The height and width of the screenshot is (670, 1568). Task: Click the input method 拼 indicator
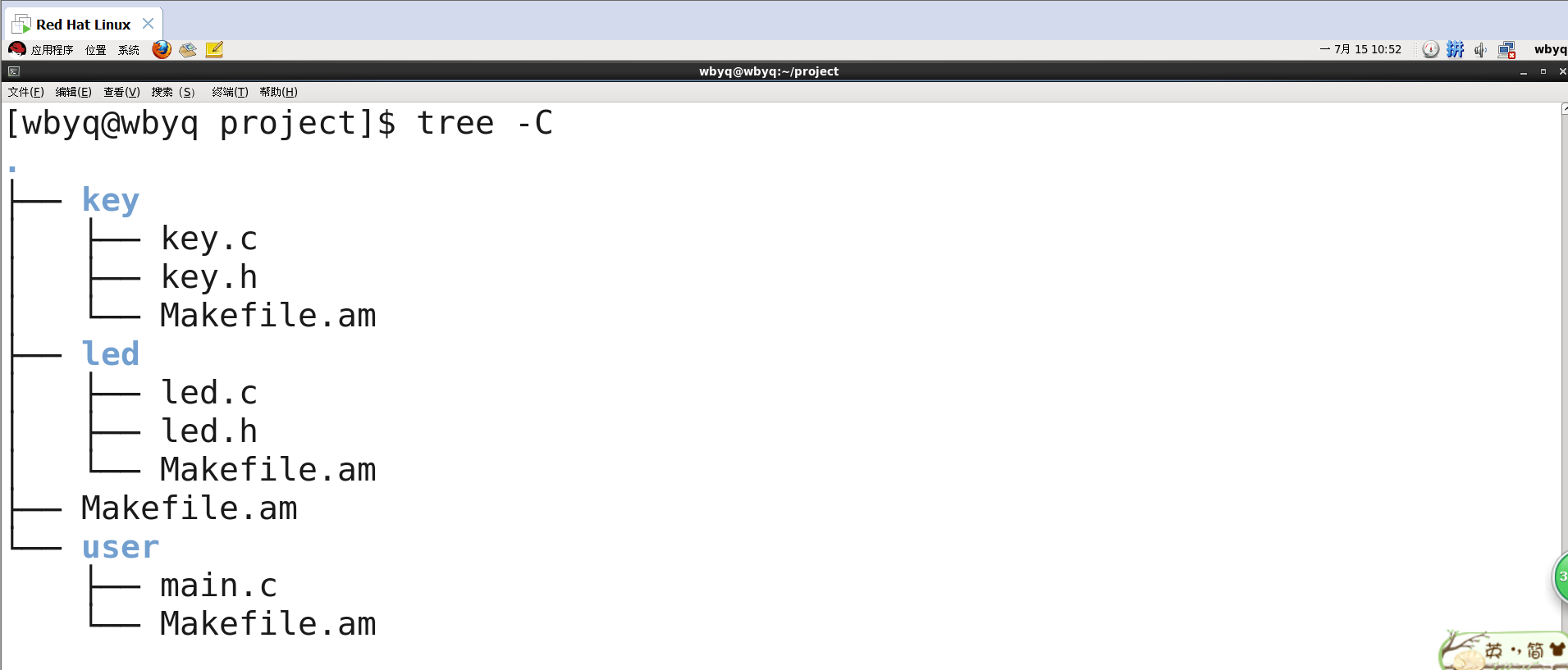click(x=1455, y=49)
